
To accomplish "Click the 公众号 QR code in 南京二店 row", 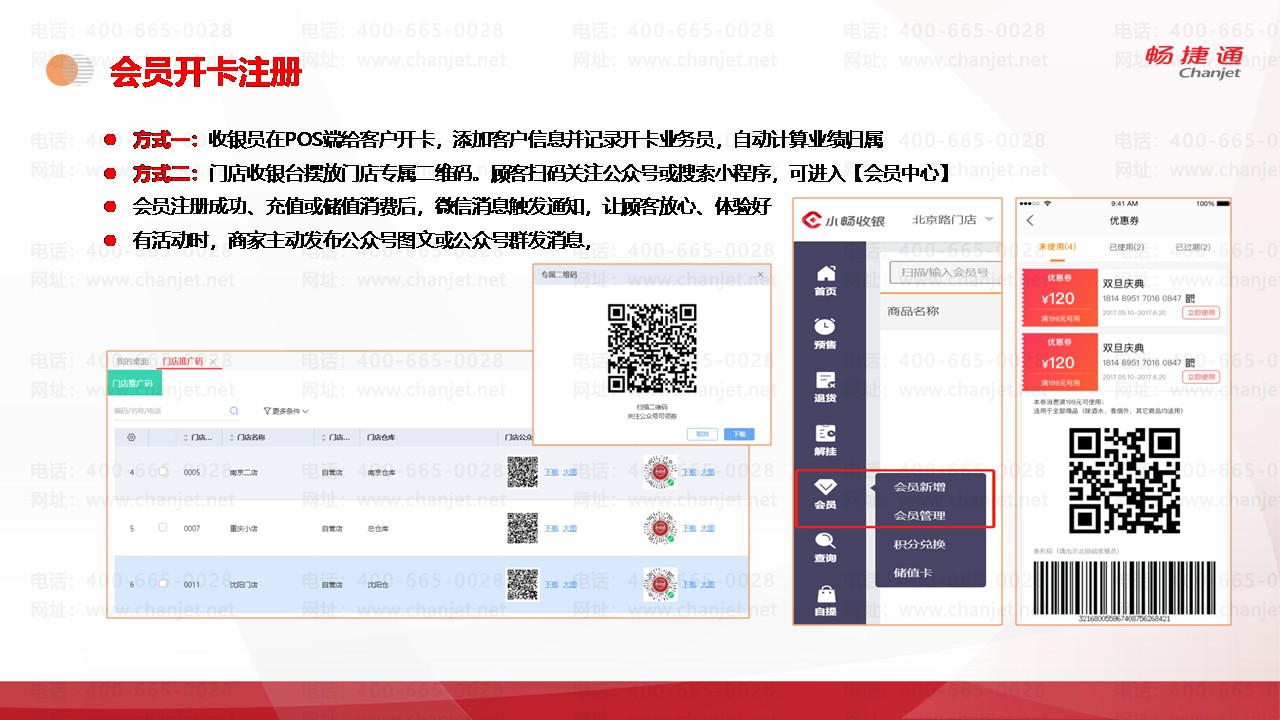I will tap(522, 472).
